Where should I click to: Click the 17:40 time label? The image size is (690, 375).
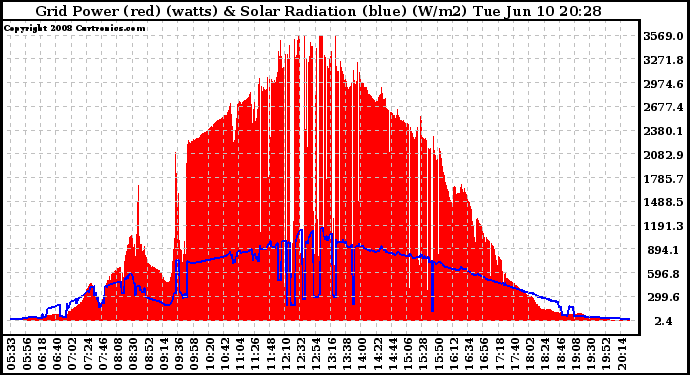point(515,354)
